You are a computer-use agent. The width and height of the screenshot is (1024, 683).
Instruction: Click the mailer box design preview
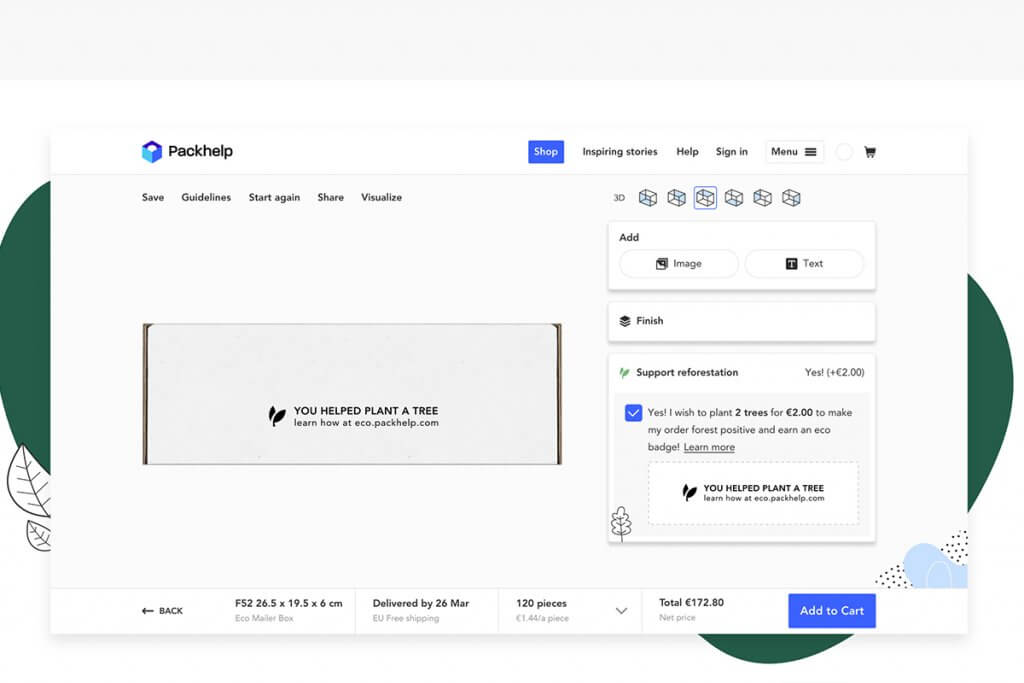[352, 394]
